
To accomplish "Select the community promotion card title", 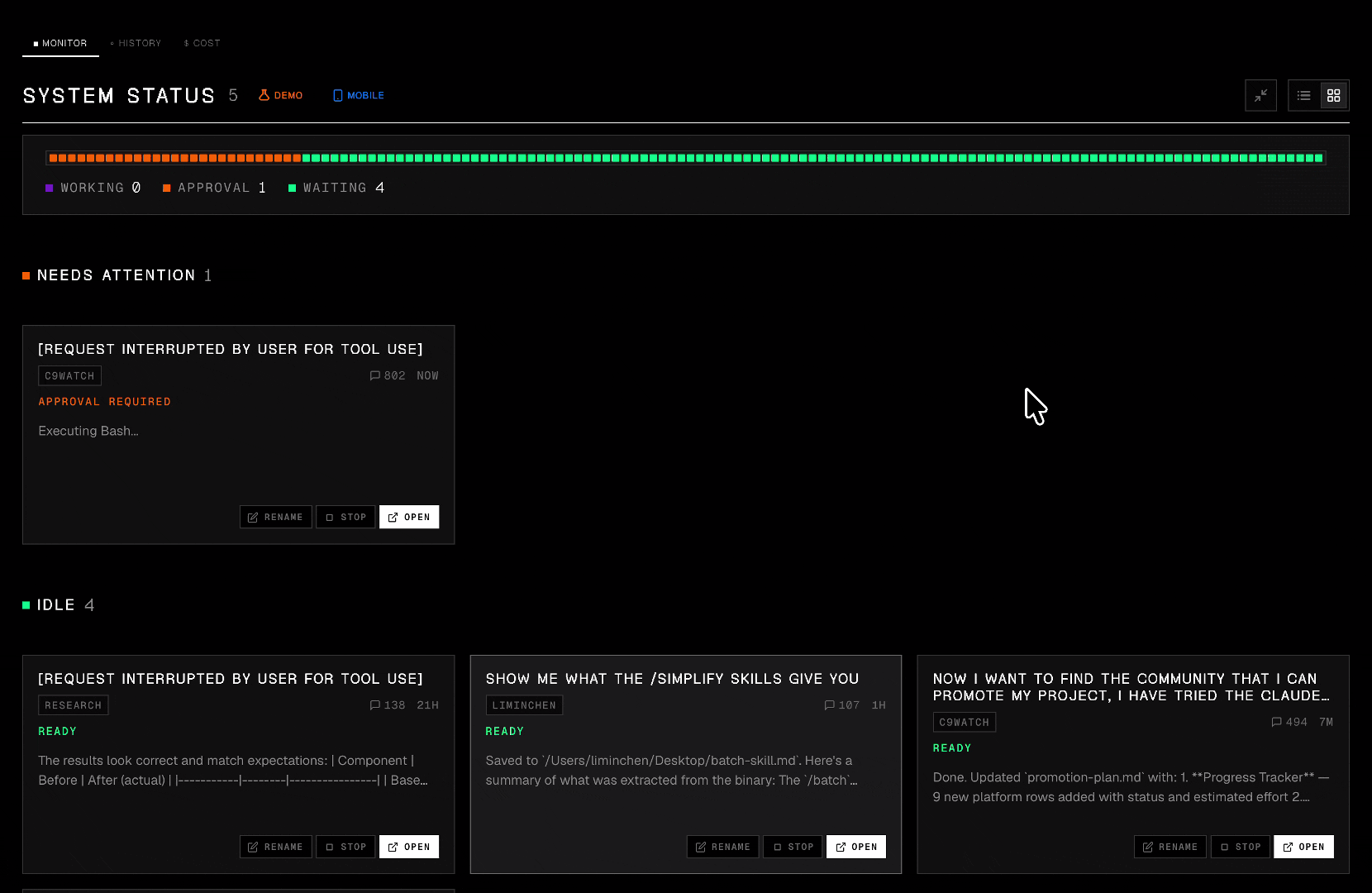I will [x=1131, y=687].
